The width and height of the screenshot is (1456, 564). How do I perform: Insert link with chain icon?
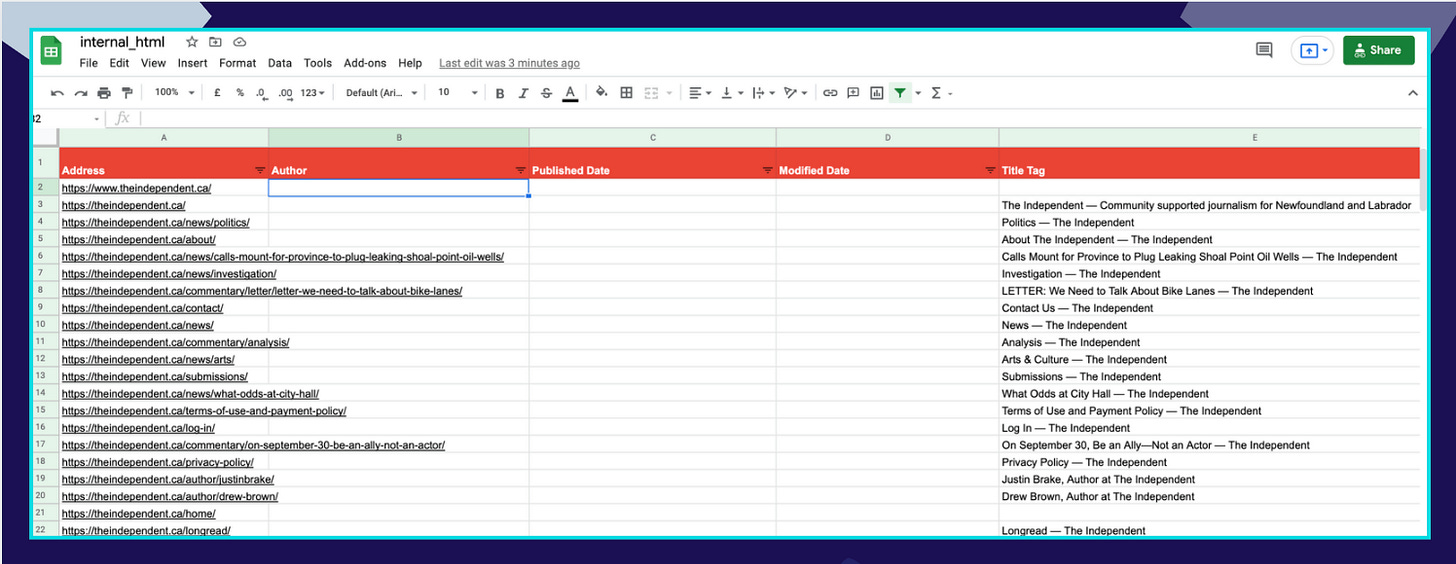click(x=830, y=93)
